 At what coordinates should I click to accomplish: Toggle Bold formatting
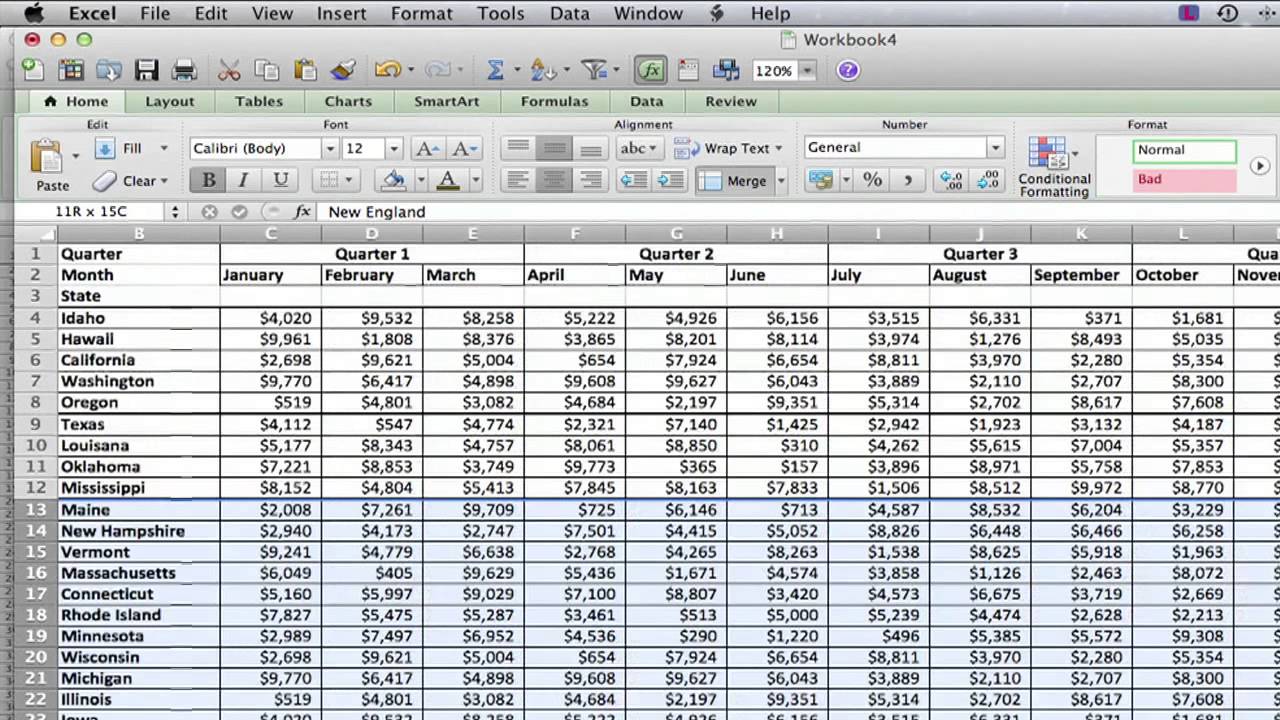click(x=208, y=180)
